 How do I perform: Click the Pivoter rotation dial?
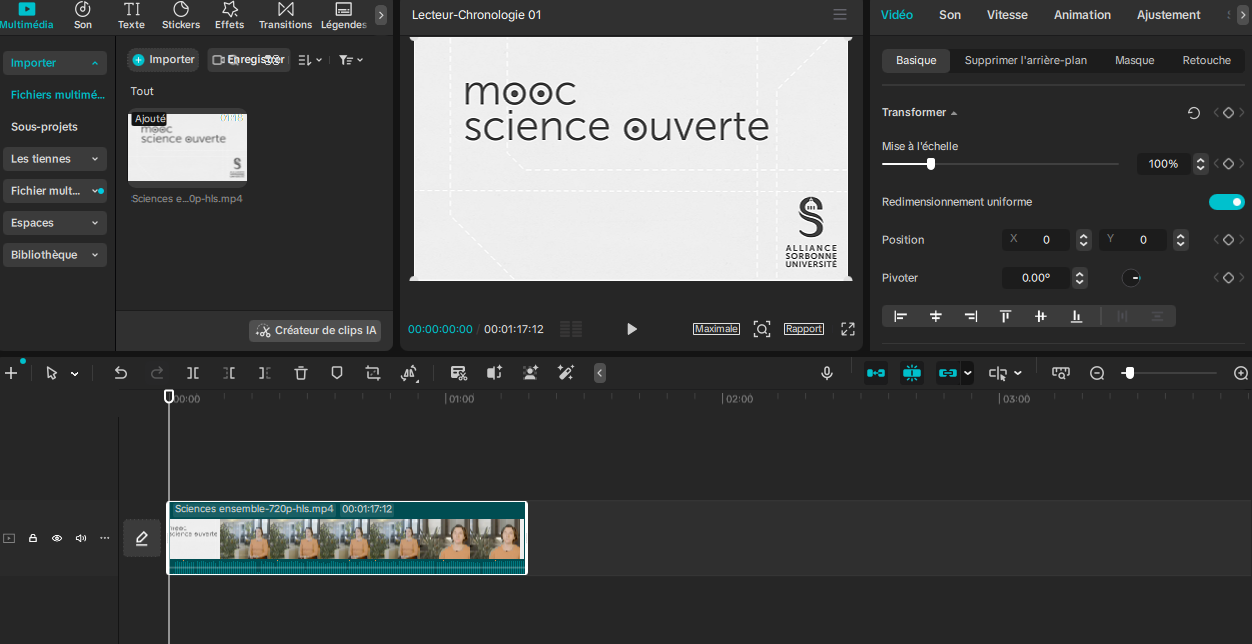pos(1131,278)
